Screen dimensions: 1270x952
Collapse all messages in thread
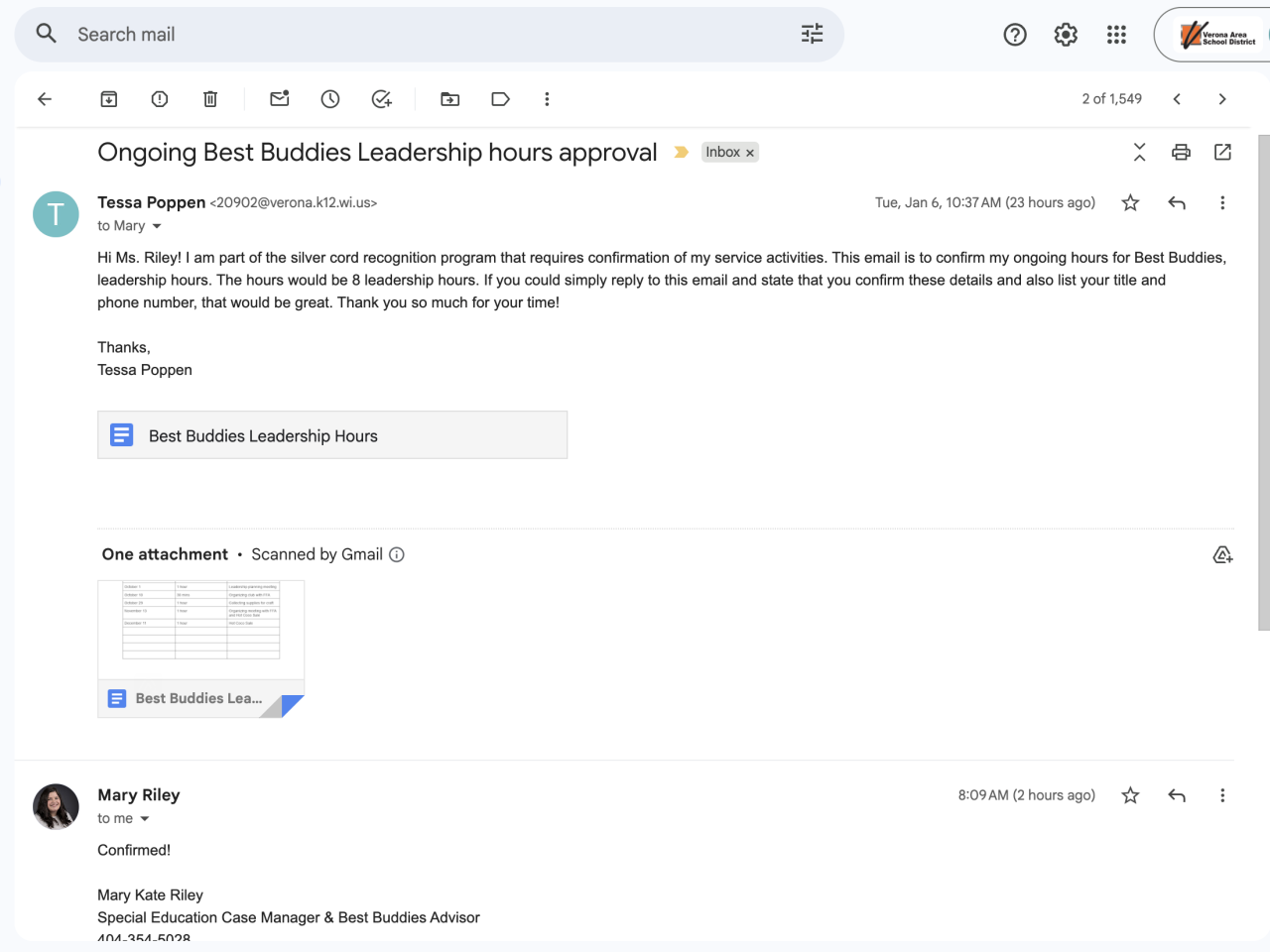pyautogui.click(x=1139, y=152)
